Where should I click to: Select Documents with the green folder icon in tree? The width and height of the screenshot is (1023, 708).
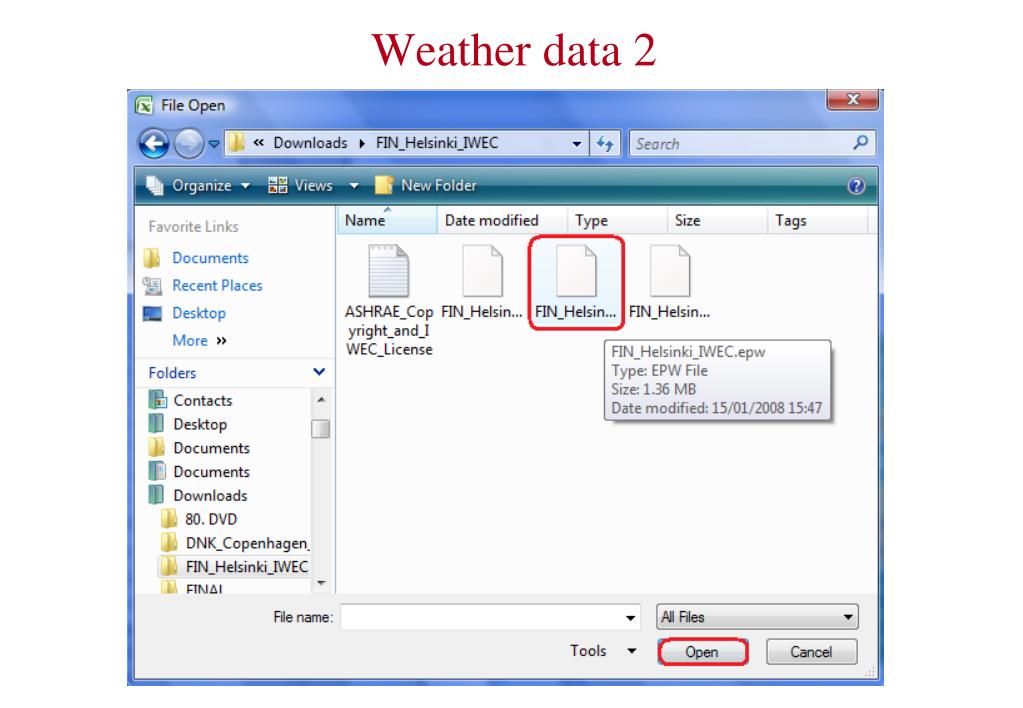tap(211, 472)
